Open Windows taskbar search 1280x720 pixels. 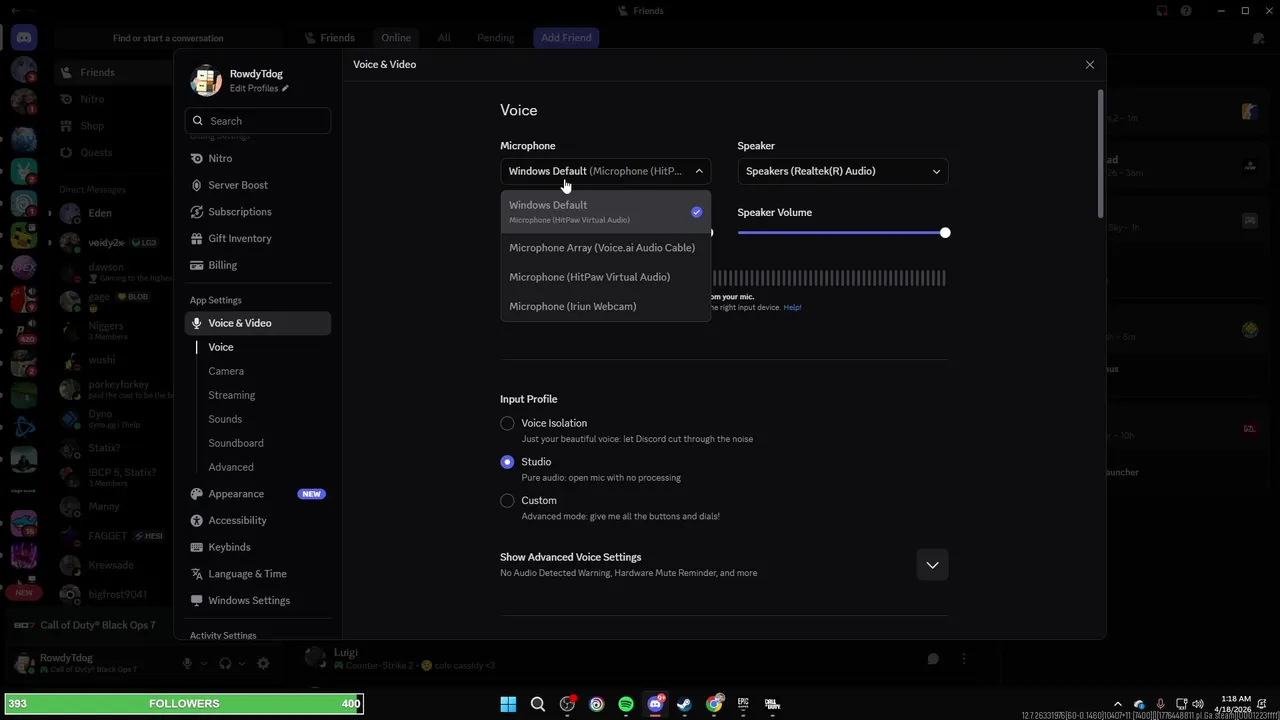(x=538, y=704)
